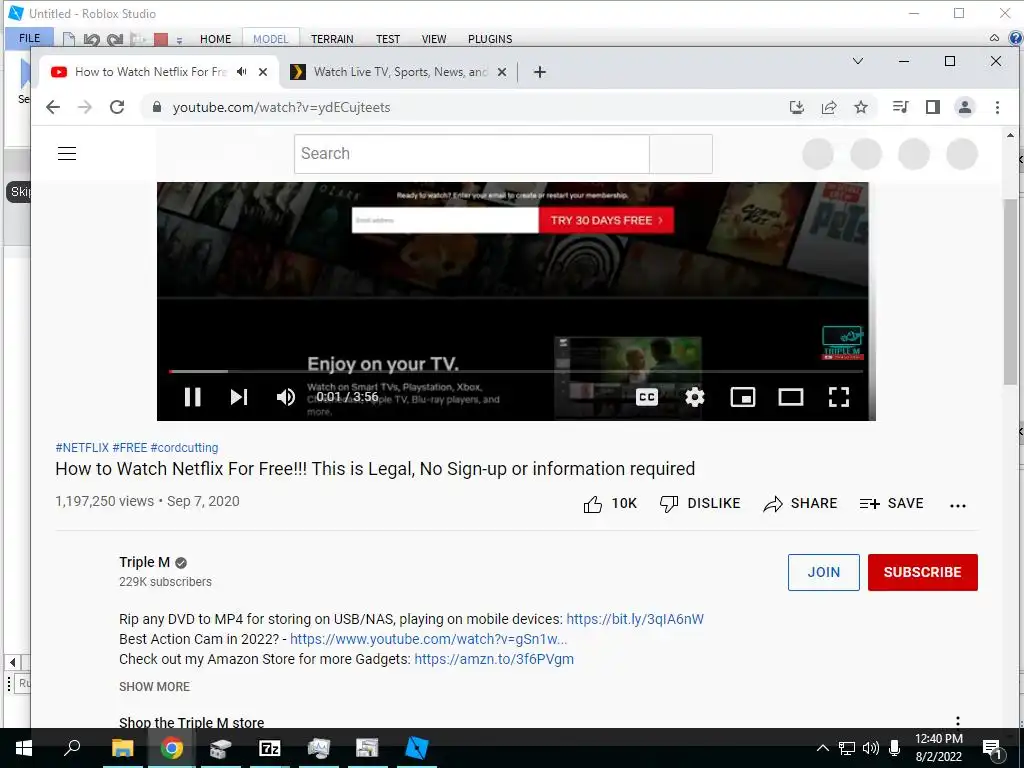Bookmark this page star

pyautogui.click(x=861, y=107)
